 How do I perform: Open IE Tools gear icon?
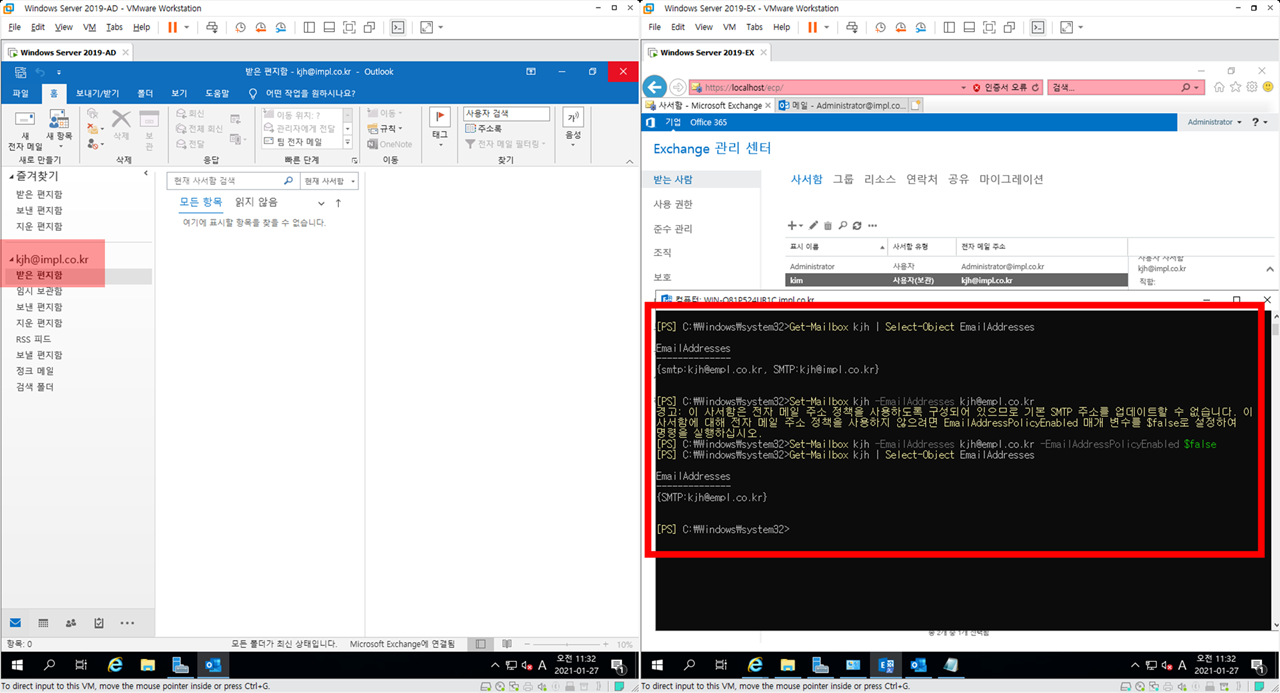[1251, 87]
